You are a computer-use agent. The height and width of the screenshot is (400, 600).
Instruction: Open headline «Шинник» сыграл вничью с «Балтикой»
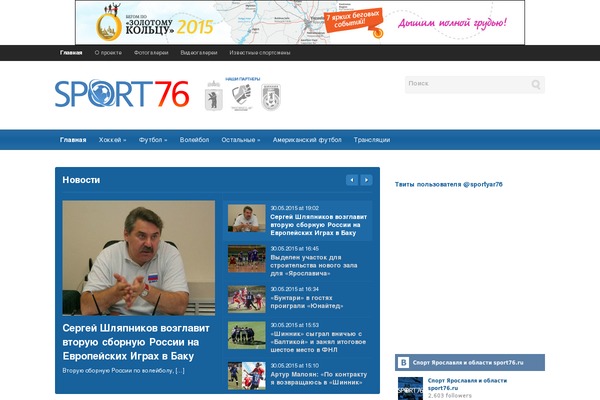point(318,342)
